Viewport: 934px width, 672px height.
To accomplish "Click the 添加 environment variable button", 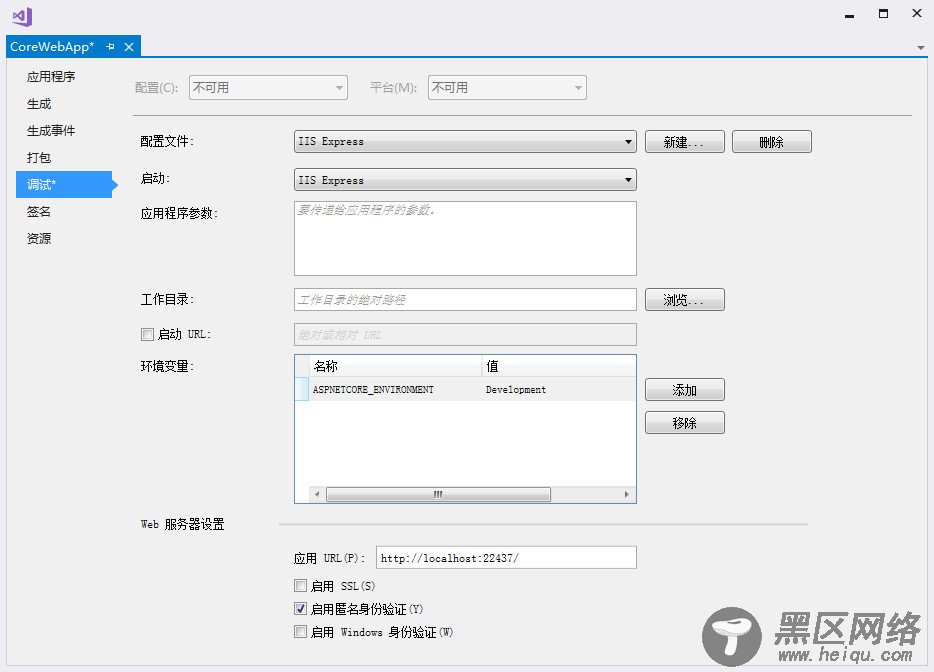I will 684,390.
